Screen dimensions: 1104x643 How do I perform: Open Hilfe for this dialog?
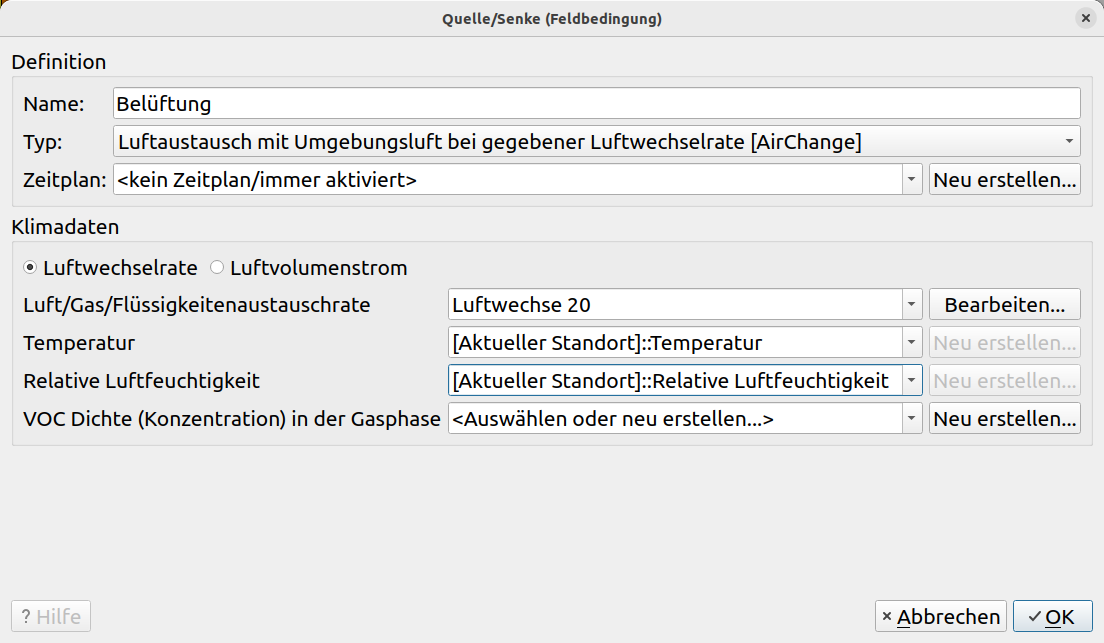pos(51,616)
